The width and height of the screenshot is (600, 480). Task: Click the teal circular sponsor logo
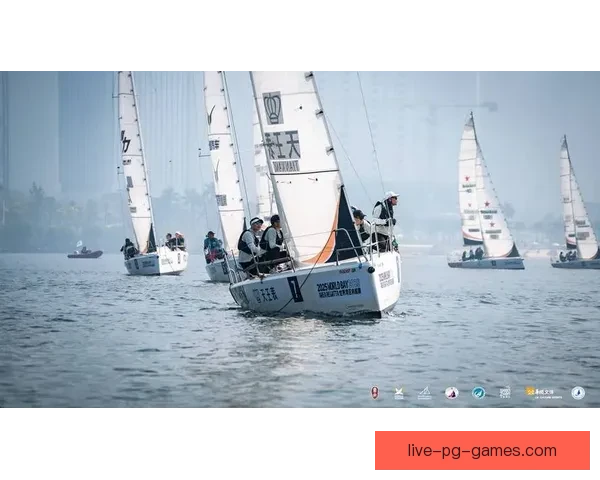(x=478, y=393)
